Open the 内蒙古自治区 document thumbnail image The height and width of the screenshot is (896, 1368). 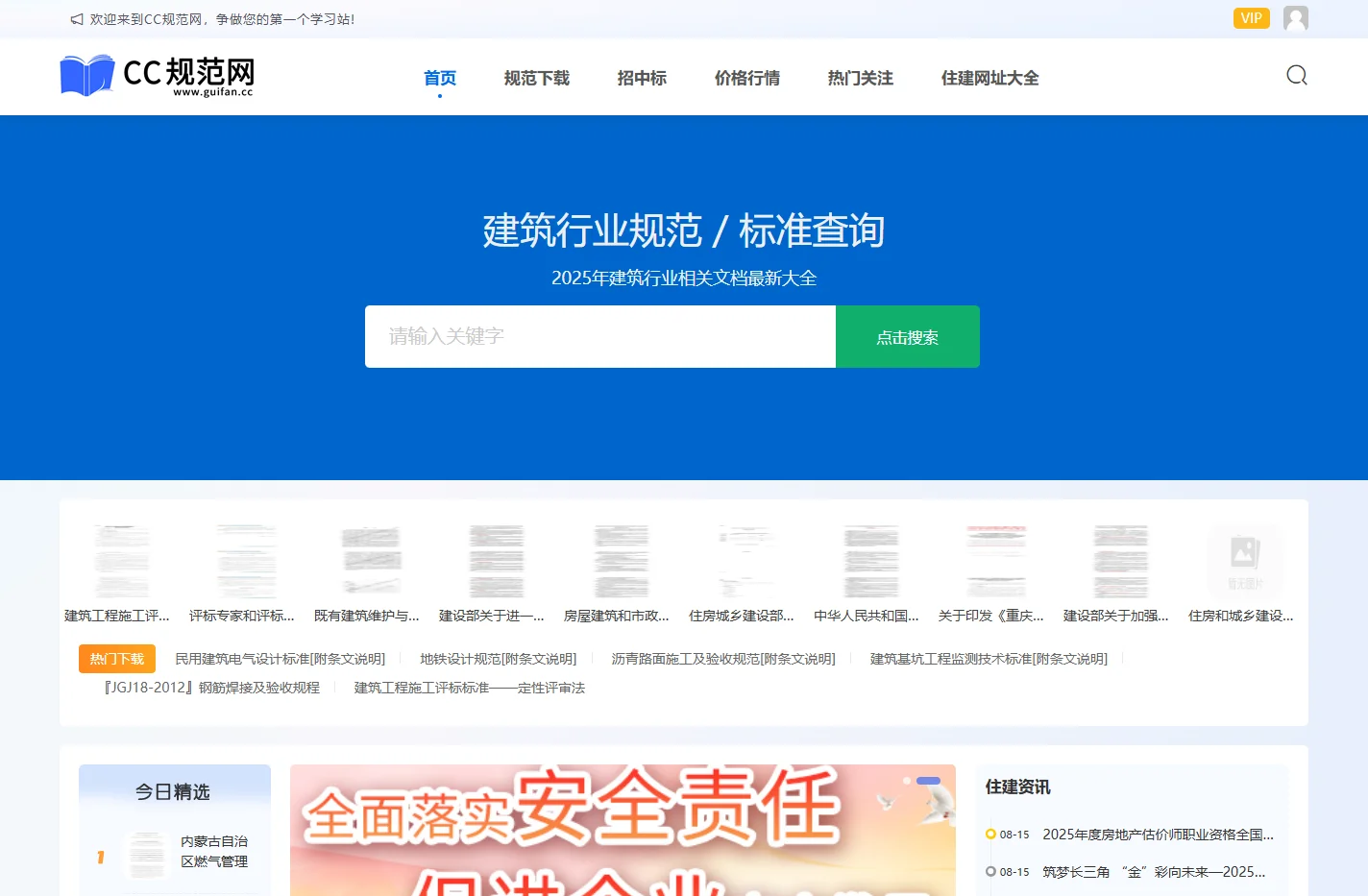pos(148,855)
